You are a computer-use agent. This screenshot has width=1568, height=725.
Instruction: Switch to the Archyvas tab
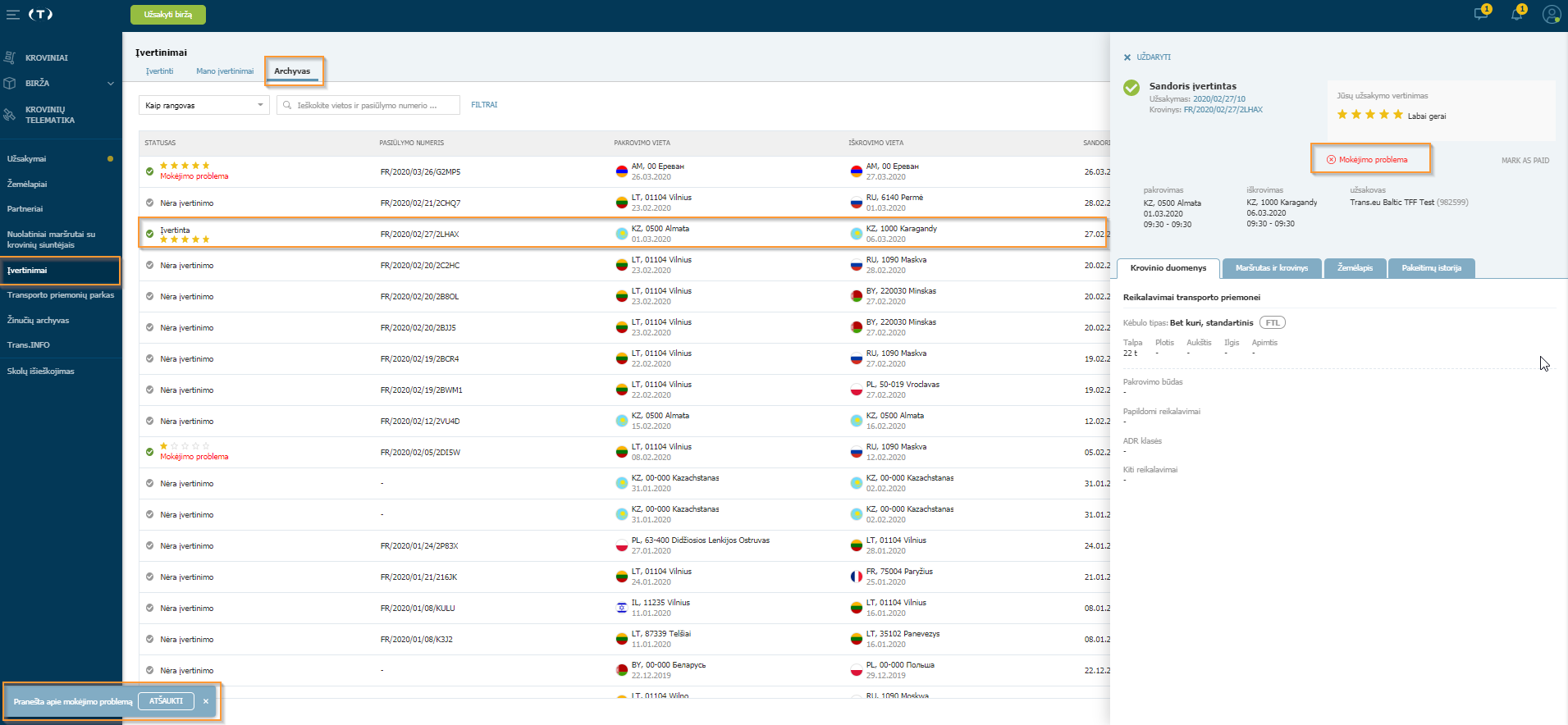coord(292,71)
